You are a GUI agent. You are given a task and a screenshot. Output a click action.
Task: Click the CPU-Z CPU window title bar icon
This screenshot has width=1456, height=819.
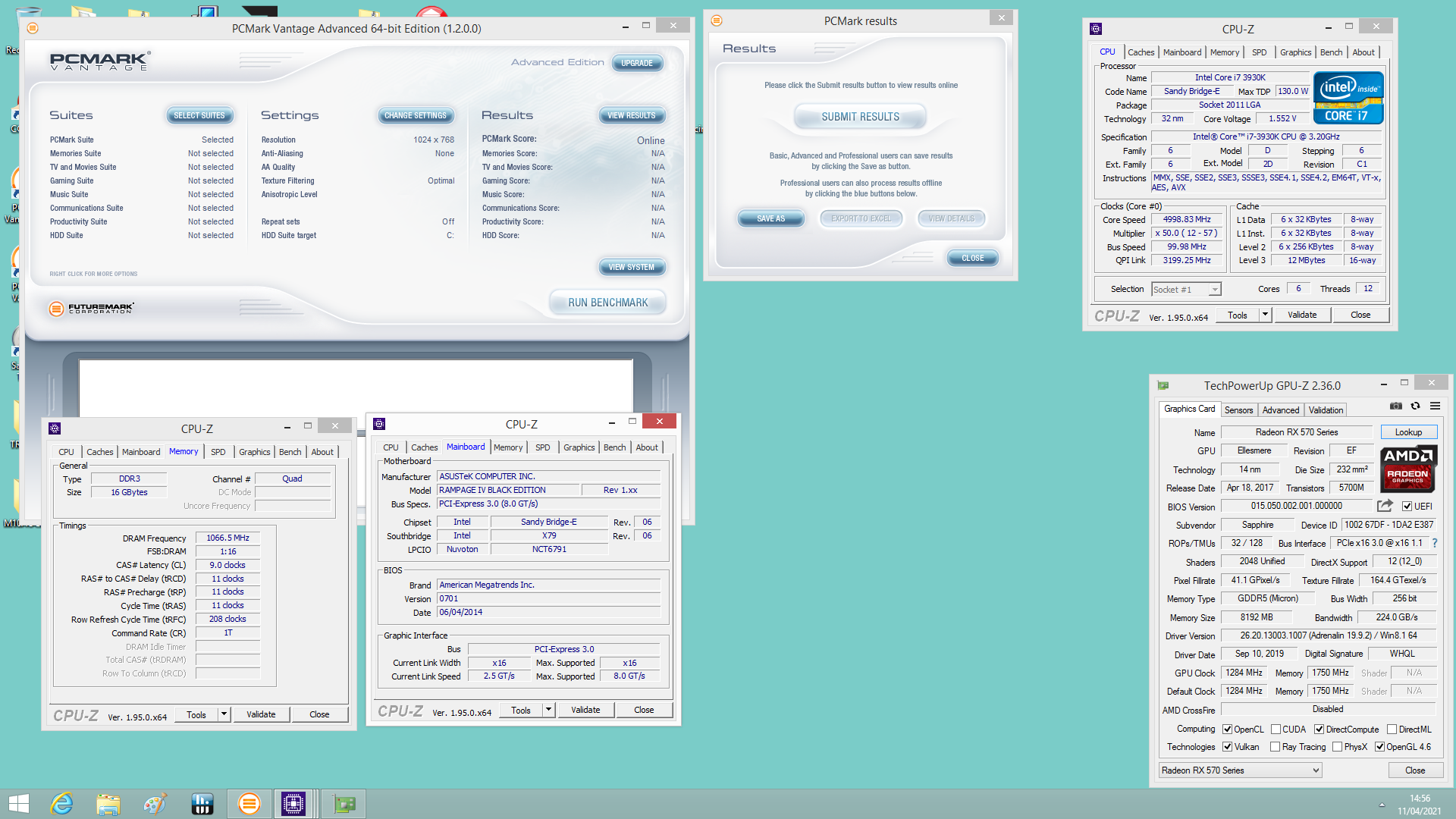tap(1095, 29)
